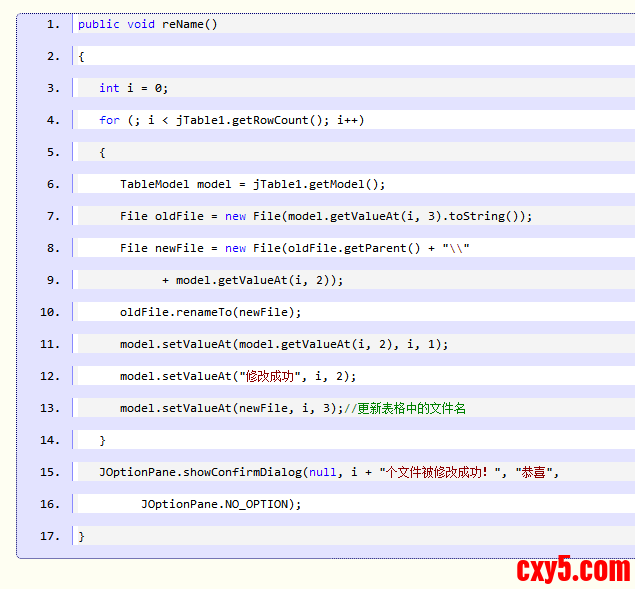Screen dimensions: 635x589
Task: Click line number 7.
Action: point(53,216)
